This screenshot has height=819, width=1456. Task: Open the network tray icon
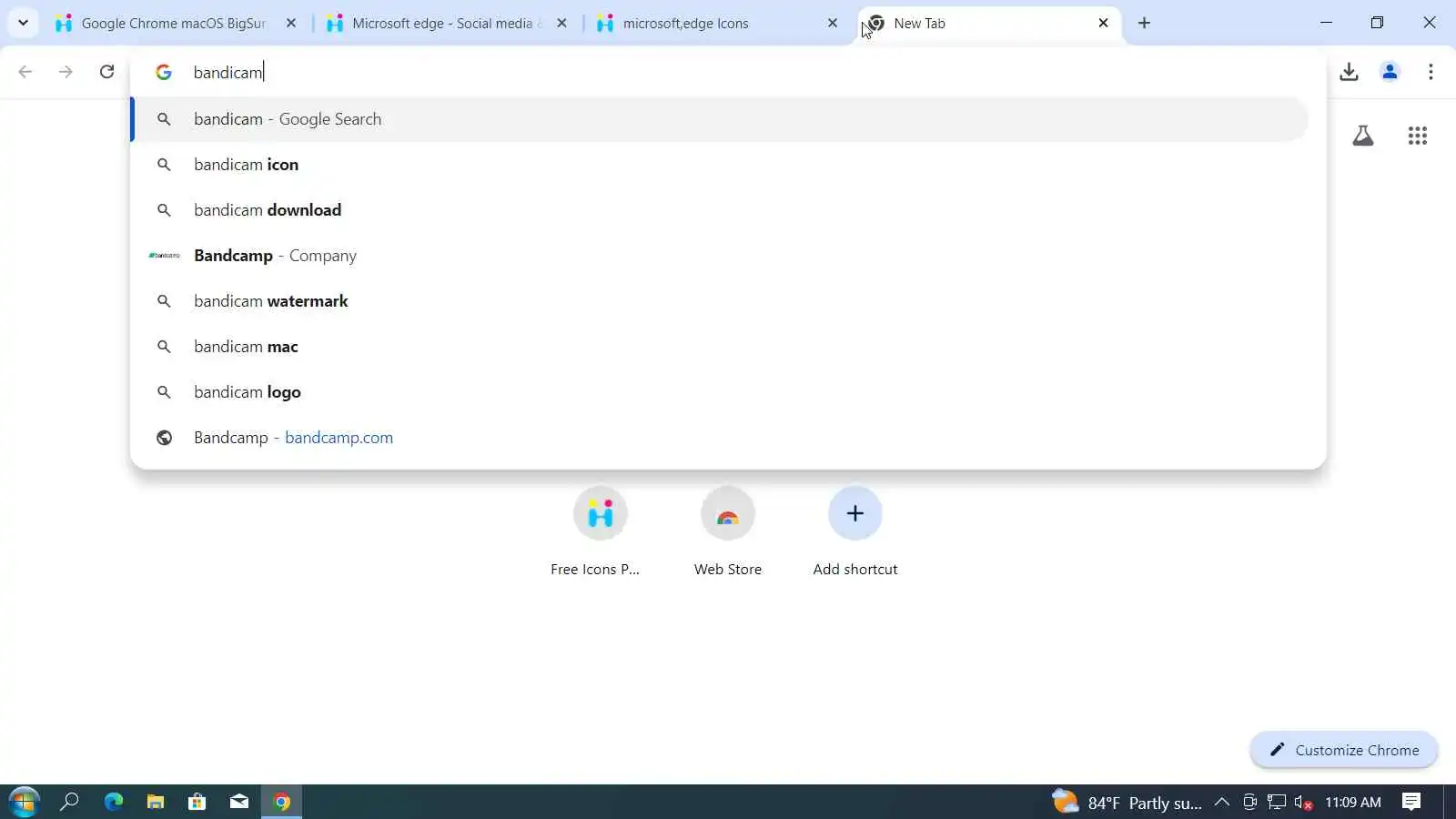point(1277,802)
